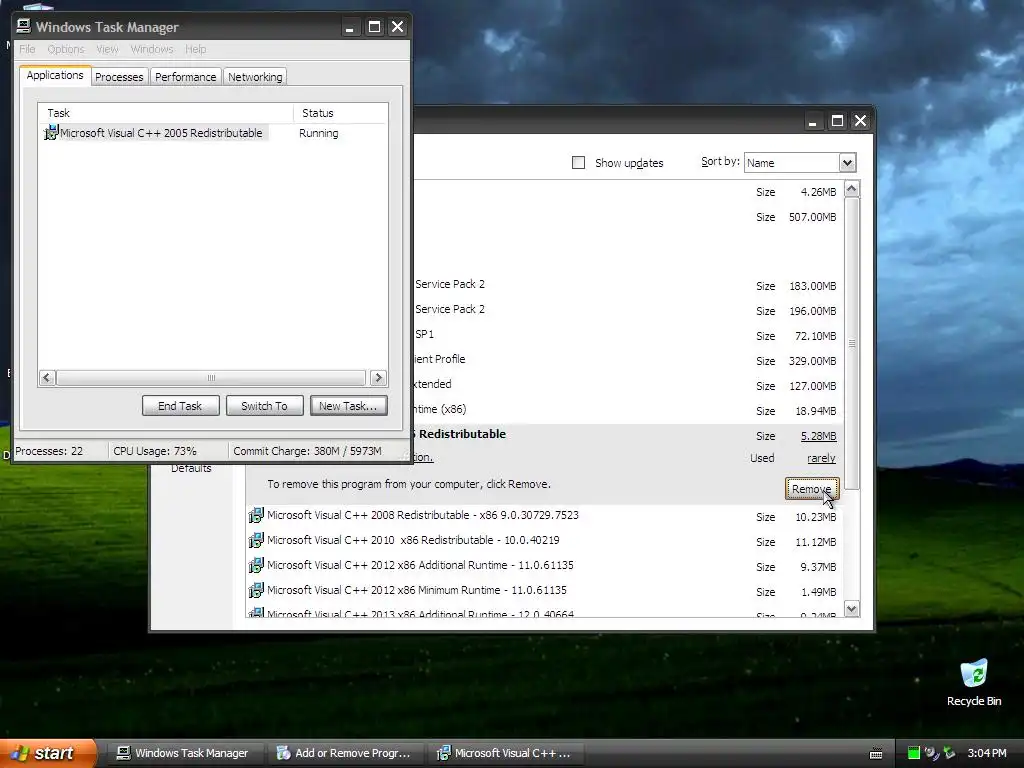This screenshot has height=768, width=1024.
Task: Click the system clock showing 3:04 PM
Action: [x=987, y=753]
